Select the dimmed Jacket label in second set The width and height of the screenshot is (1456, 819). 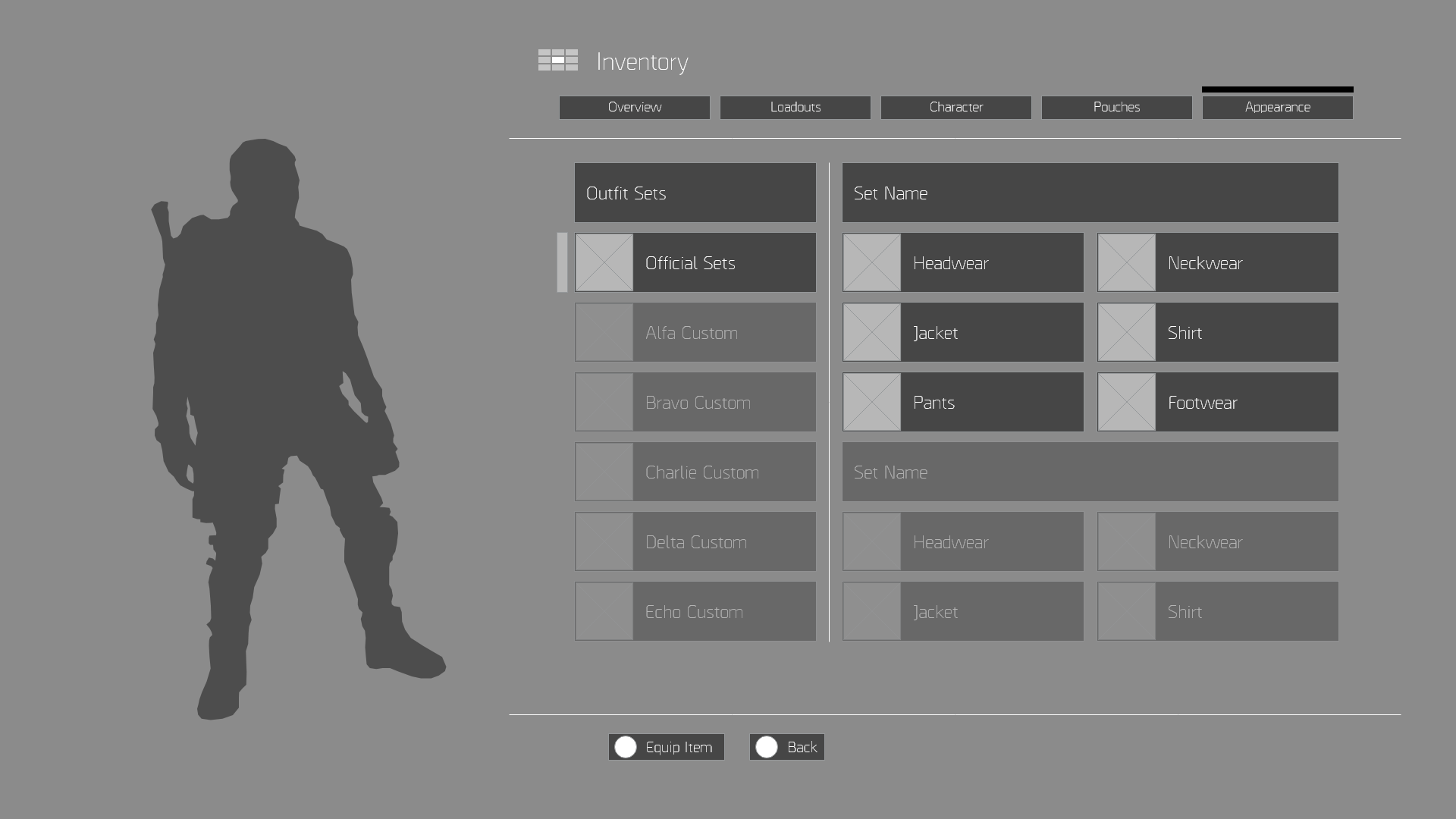pos(935,612)
